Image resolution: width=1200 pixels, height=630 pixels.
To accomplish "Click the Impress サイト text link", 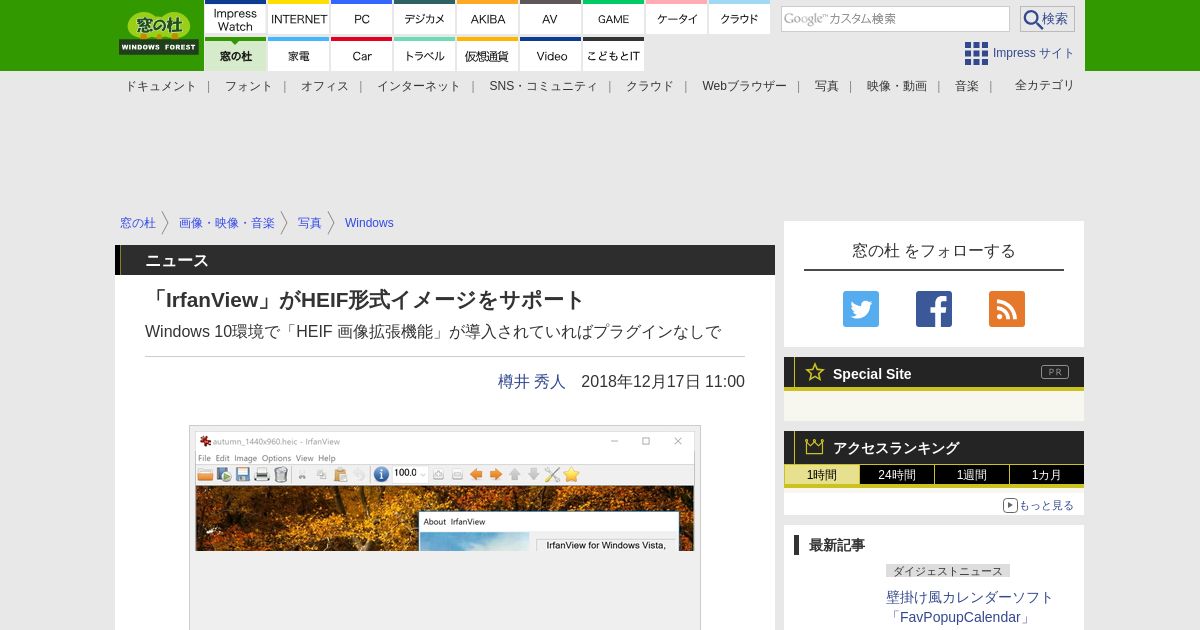I will [1034, 53].
